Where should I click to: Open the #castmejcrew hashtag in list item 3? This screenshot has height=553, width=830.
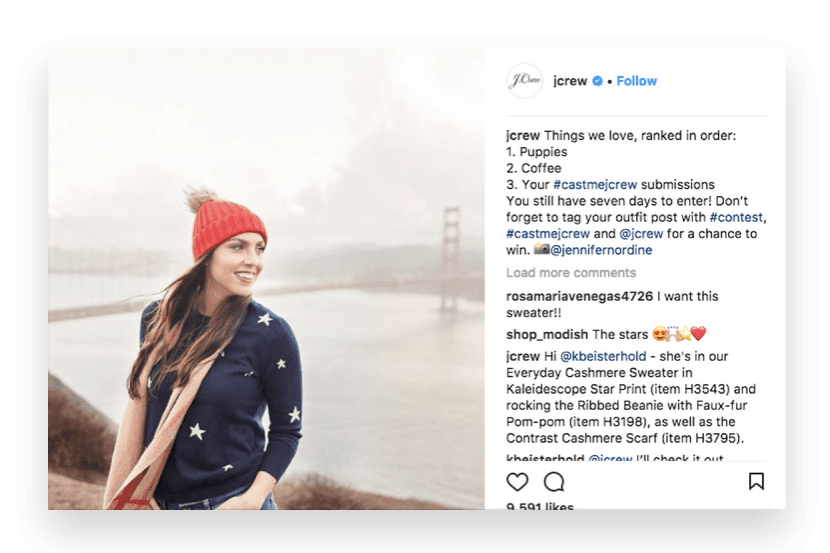pos(595,185)
